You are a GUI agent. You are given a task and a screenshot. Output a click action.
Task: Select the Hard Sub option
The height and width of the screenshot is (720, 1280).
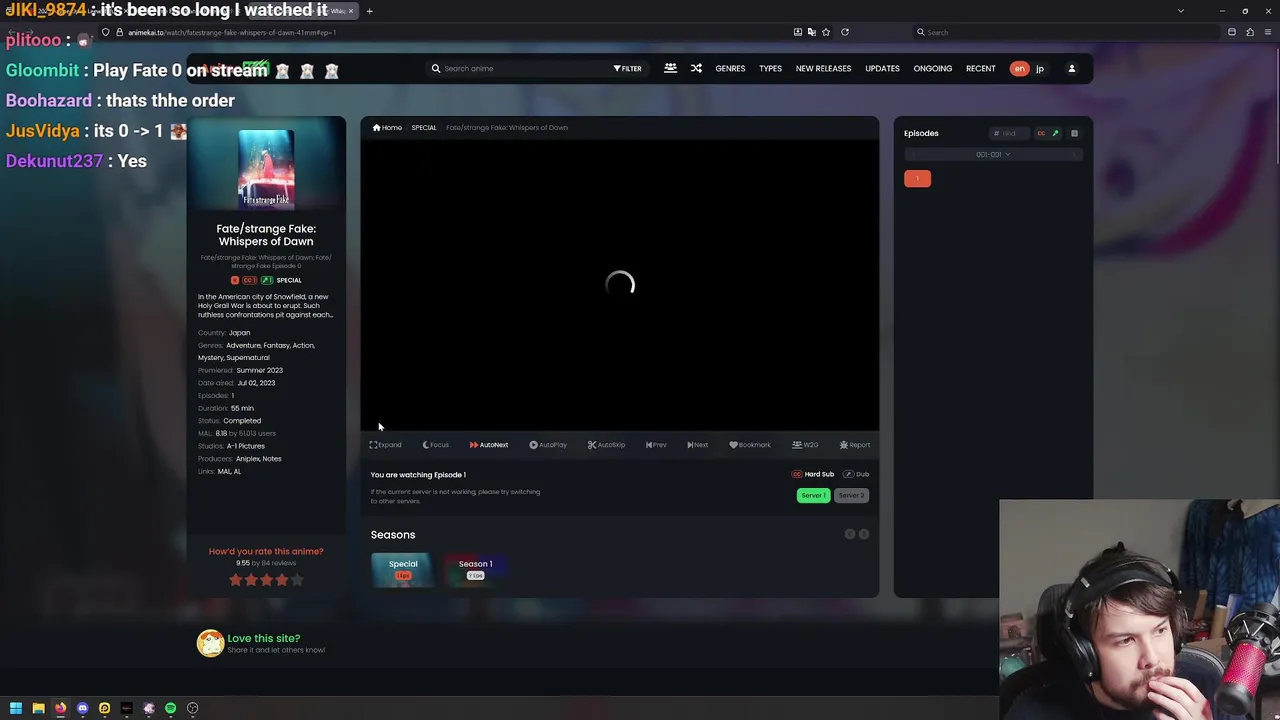813,474
